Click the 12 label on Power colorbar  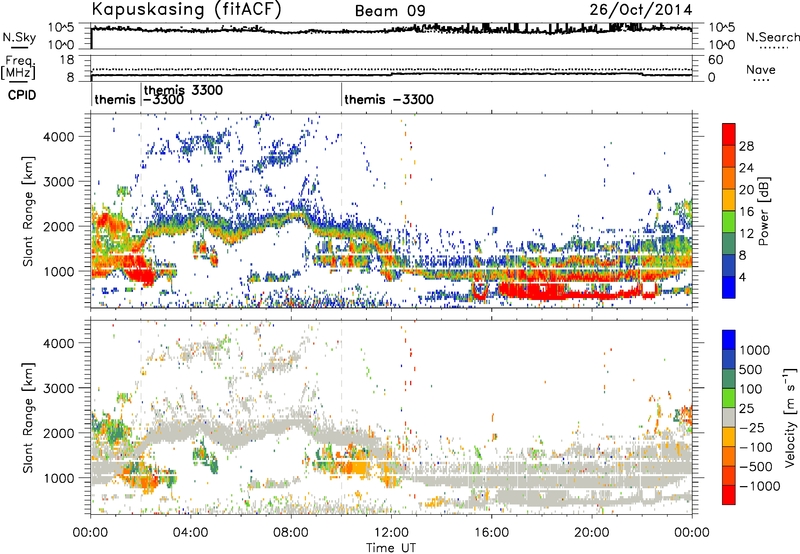pyautogui.click(x=746, y=234)
